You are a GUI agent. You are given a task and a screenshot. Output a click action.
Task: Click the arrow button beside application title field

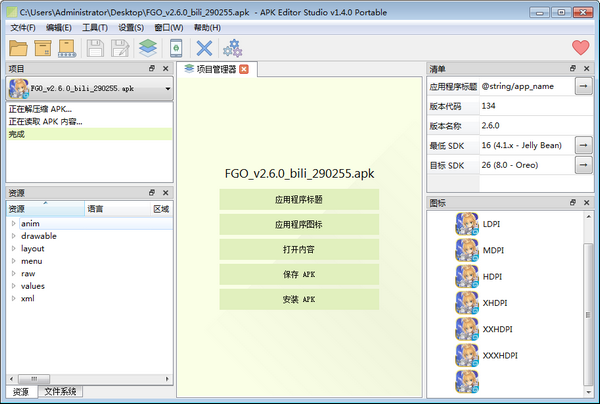(584, 87)
